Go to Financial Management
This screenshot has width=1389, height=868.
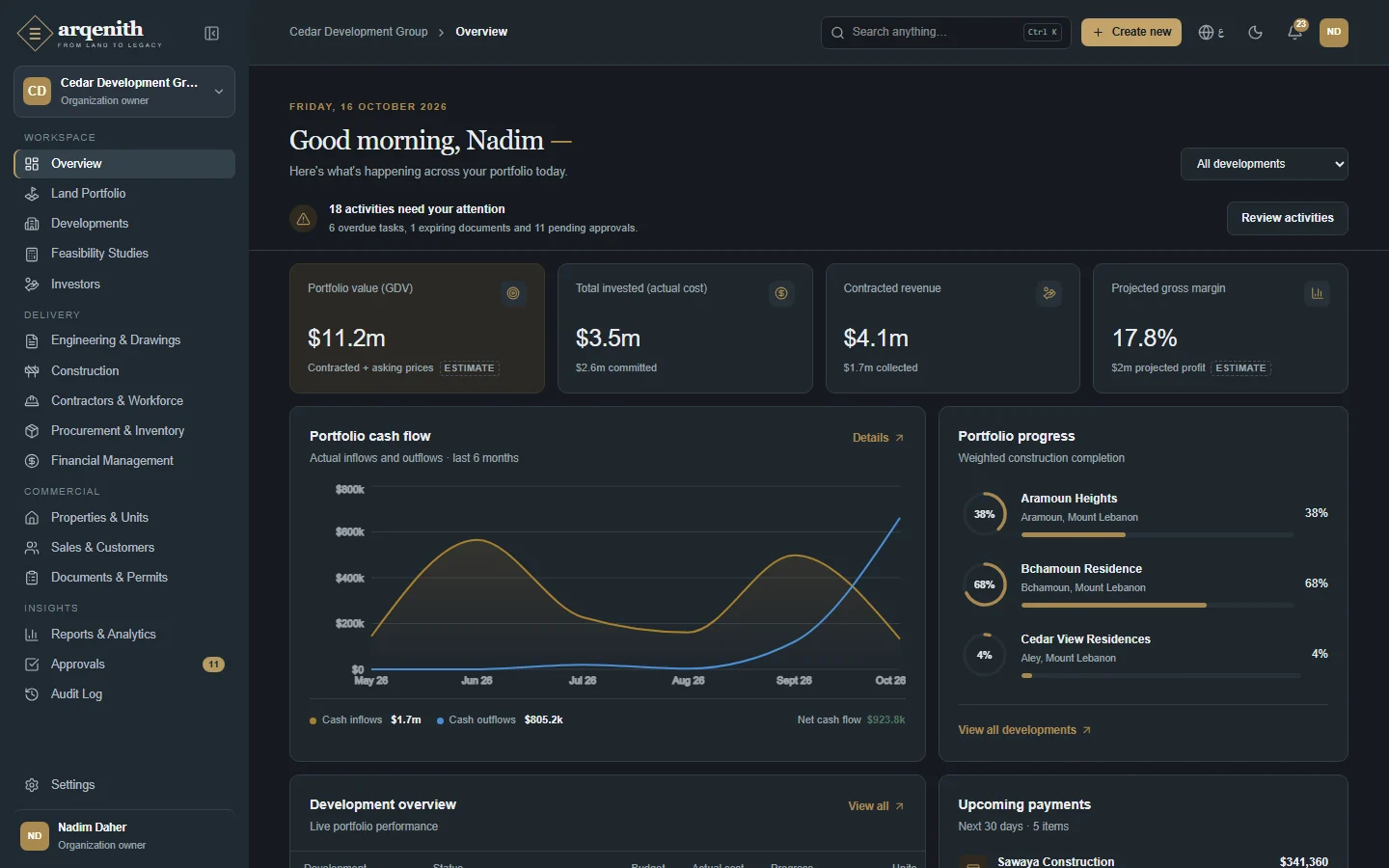click(124, 461)
